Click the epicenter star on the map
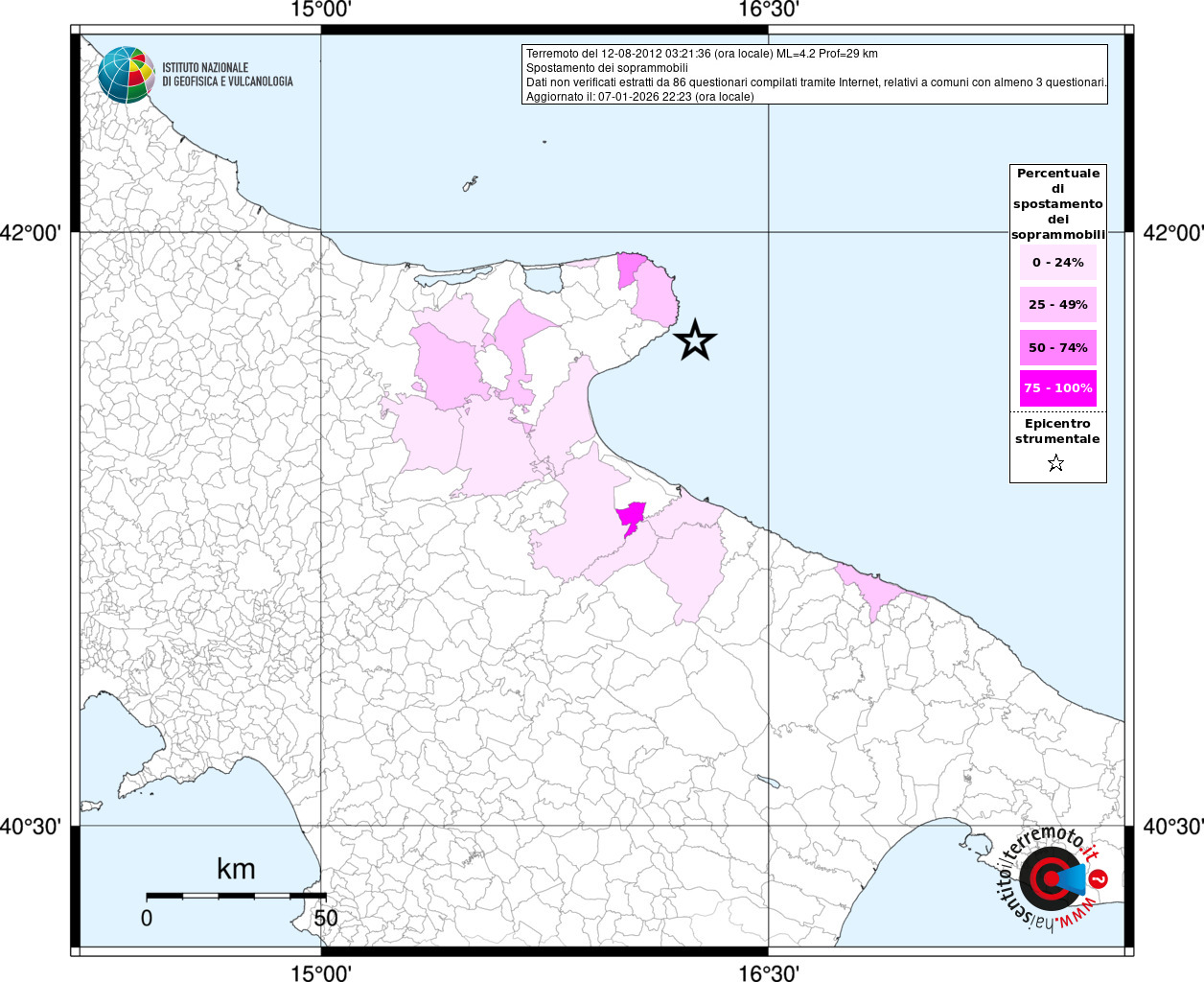The width and height of the screenshot is (1204, 982). pyautogui.click(x=695, y=339)
